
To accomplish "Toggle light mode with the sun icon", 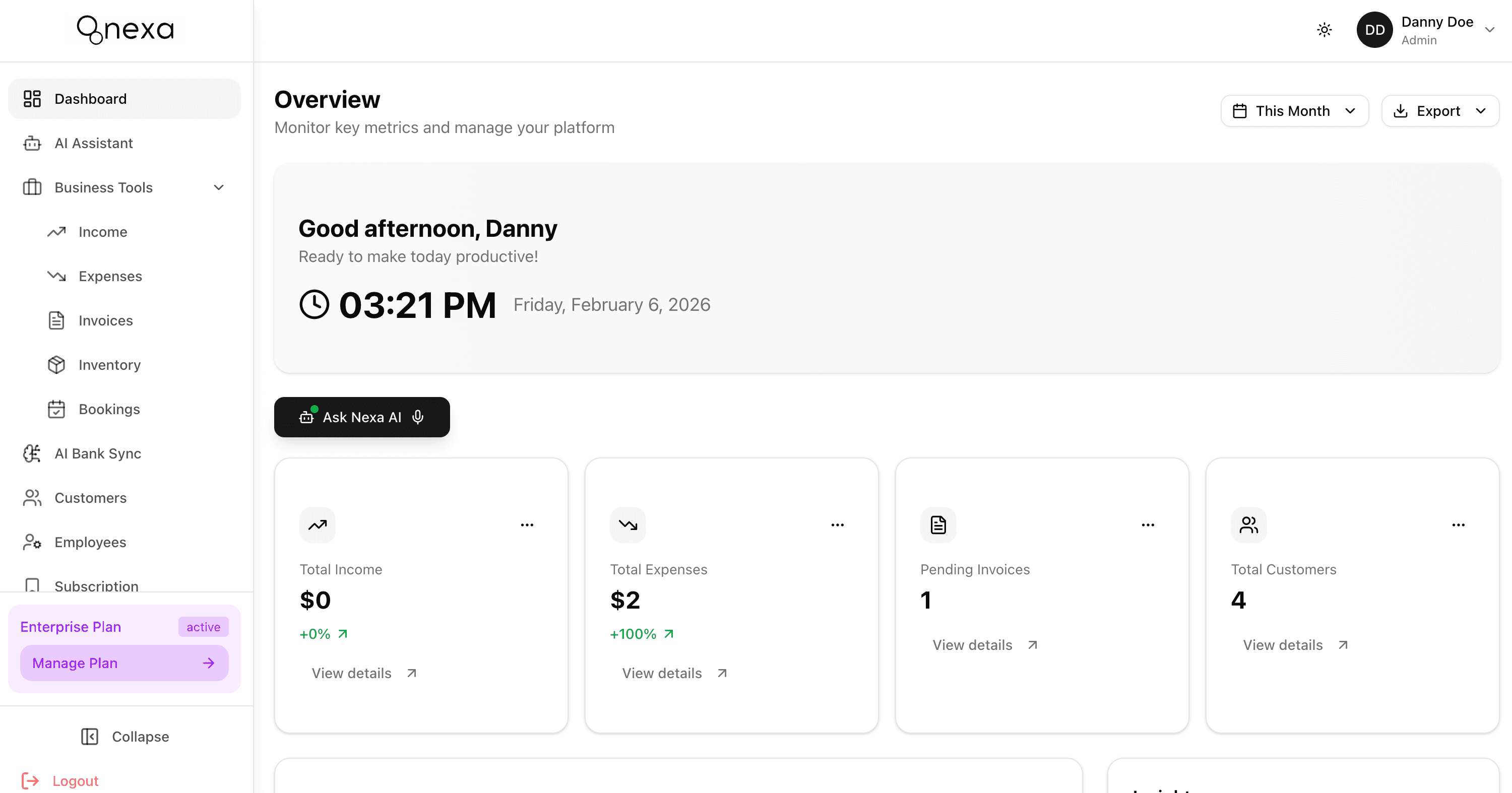I will pos(1324,29).
